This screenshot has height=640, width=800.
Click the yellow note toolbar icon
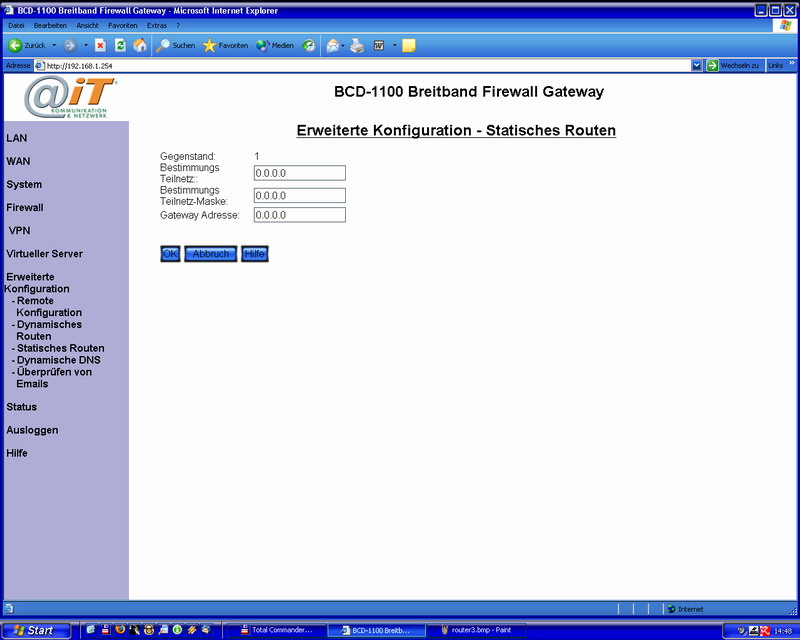click(x=409, y=45)
